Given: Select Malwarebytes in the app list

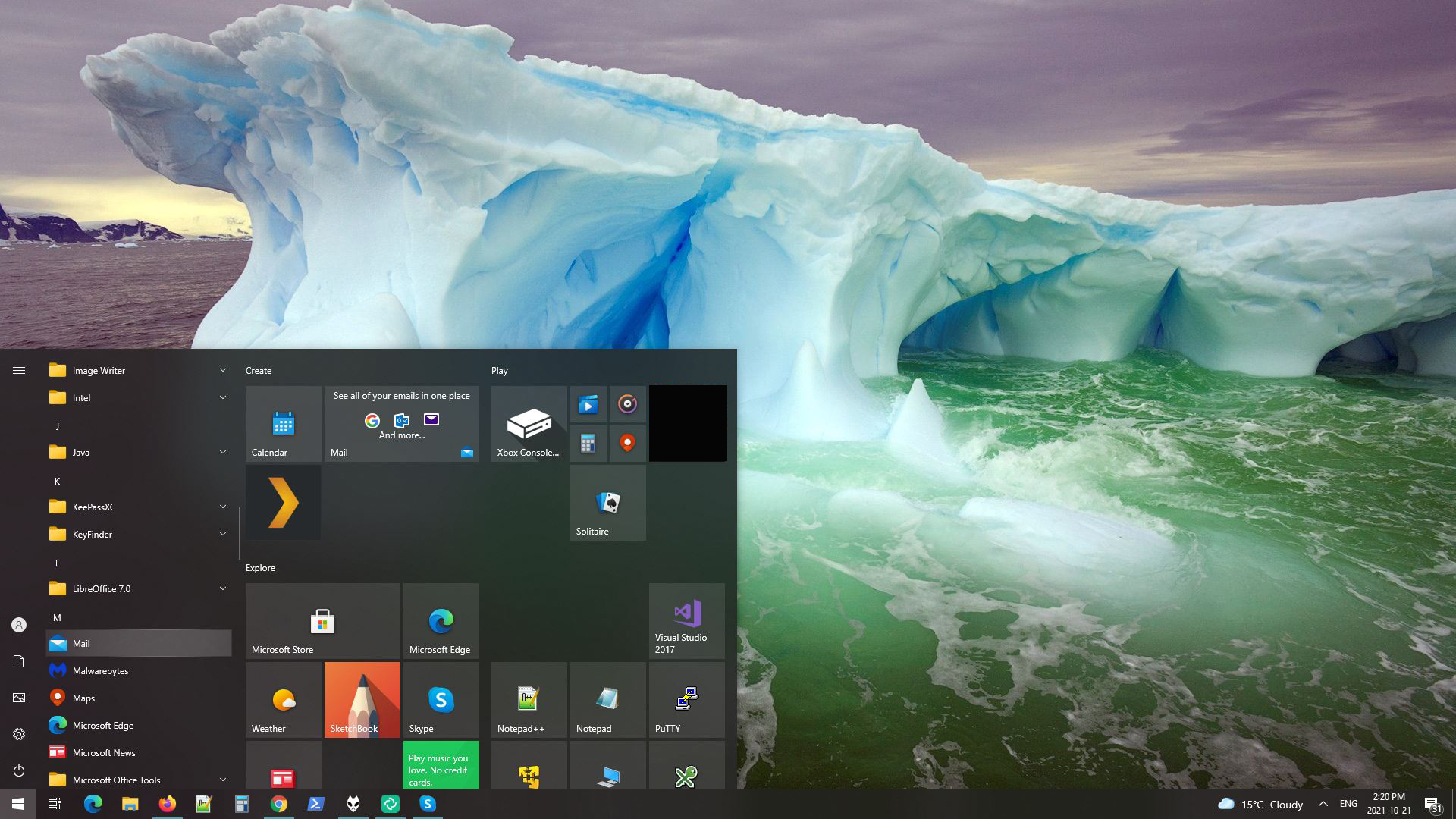Looking at the screenshot, I should (x=100, y=670).
